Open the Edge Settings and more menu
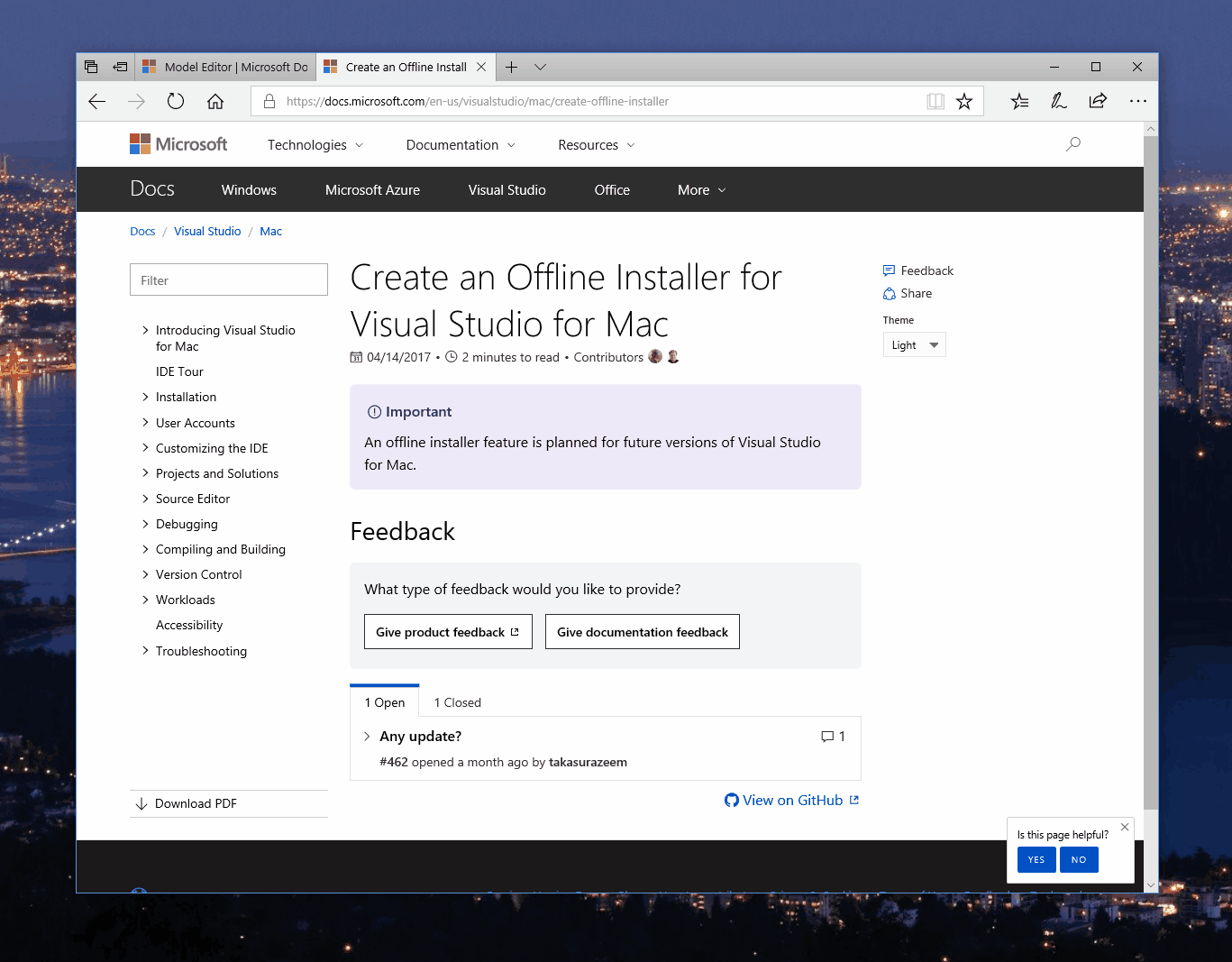The image size is (1232, 962). [1137, 101]
